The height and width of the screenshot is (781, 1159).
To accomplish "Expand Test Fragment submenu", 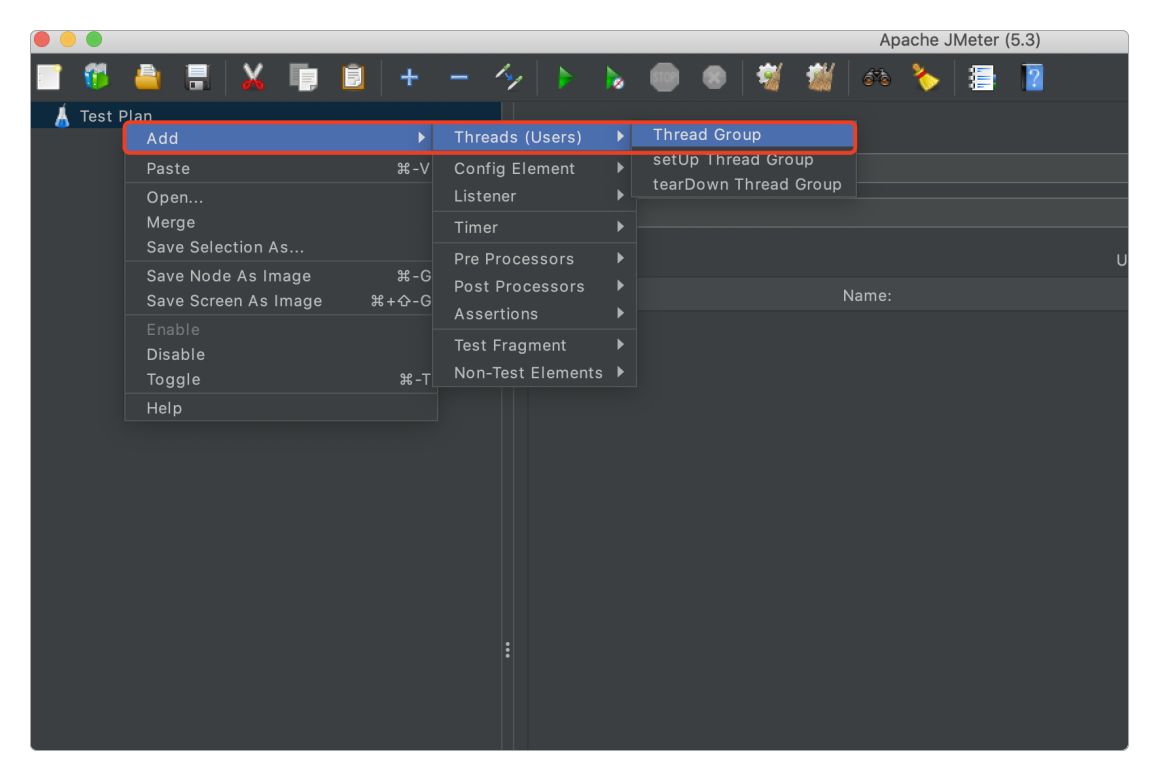I will click(534, 346).
